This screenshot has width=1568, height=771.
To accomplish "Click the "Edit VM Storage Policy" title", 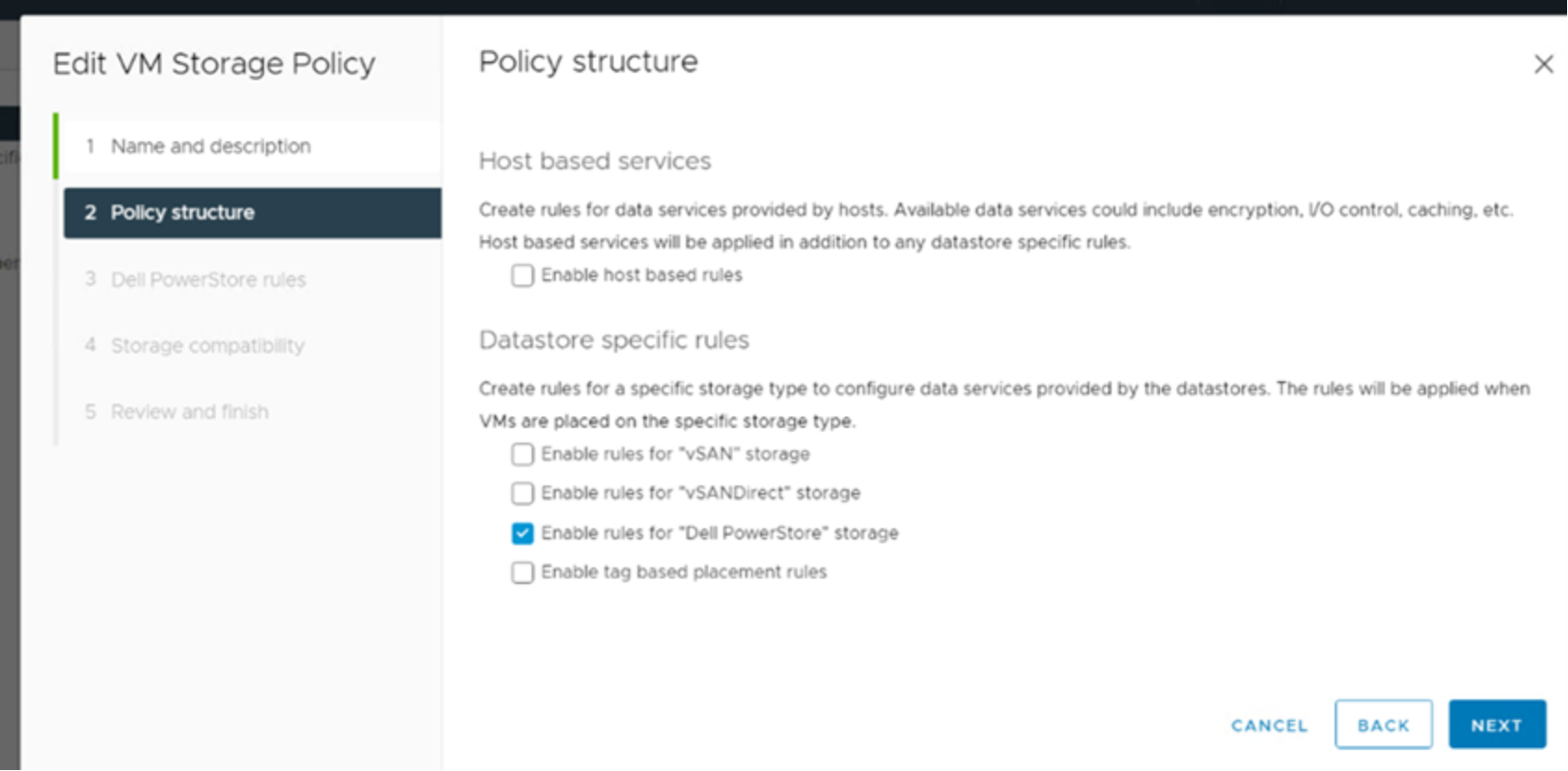I will (214, 64).
